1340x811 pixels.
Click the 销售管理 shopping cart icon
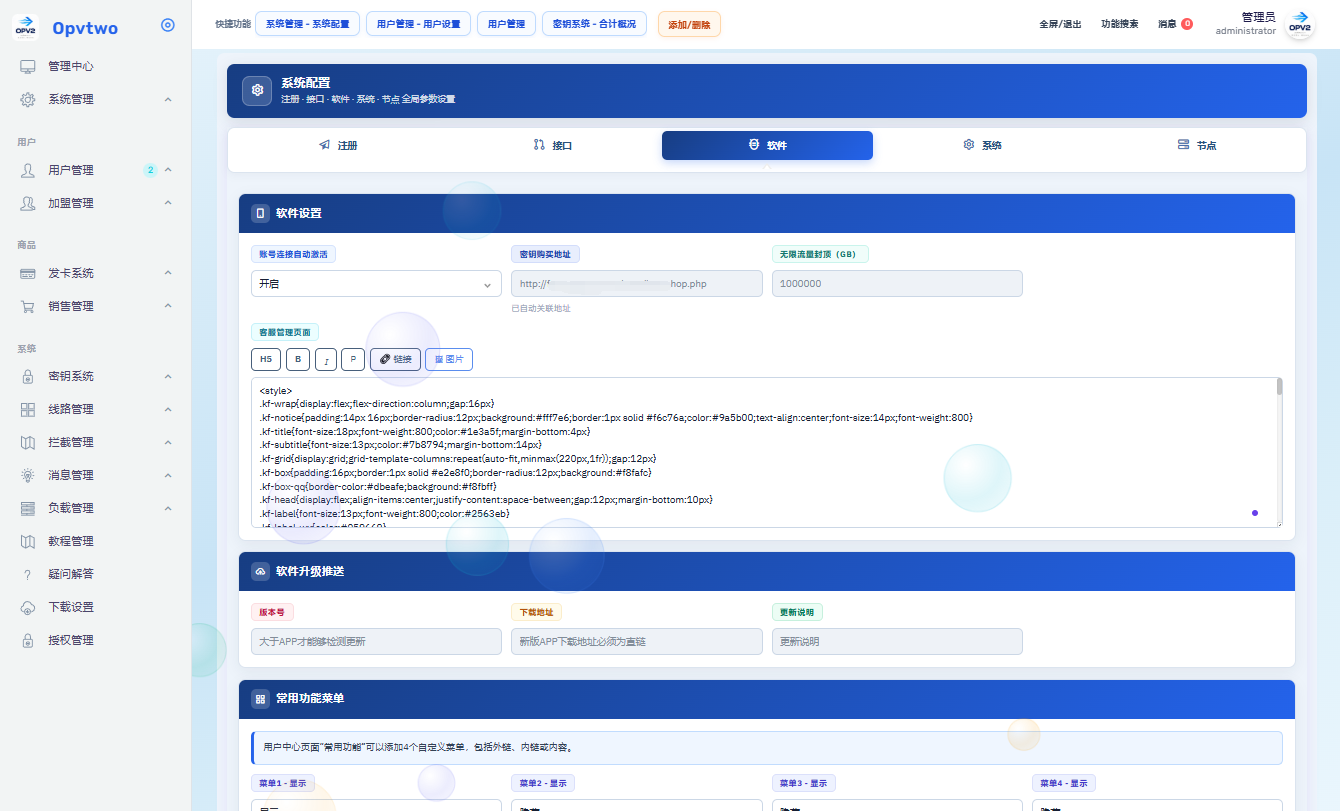click(28, 306)
